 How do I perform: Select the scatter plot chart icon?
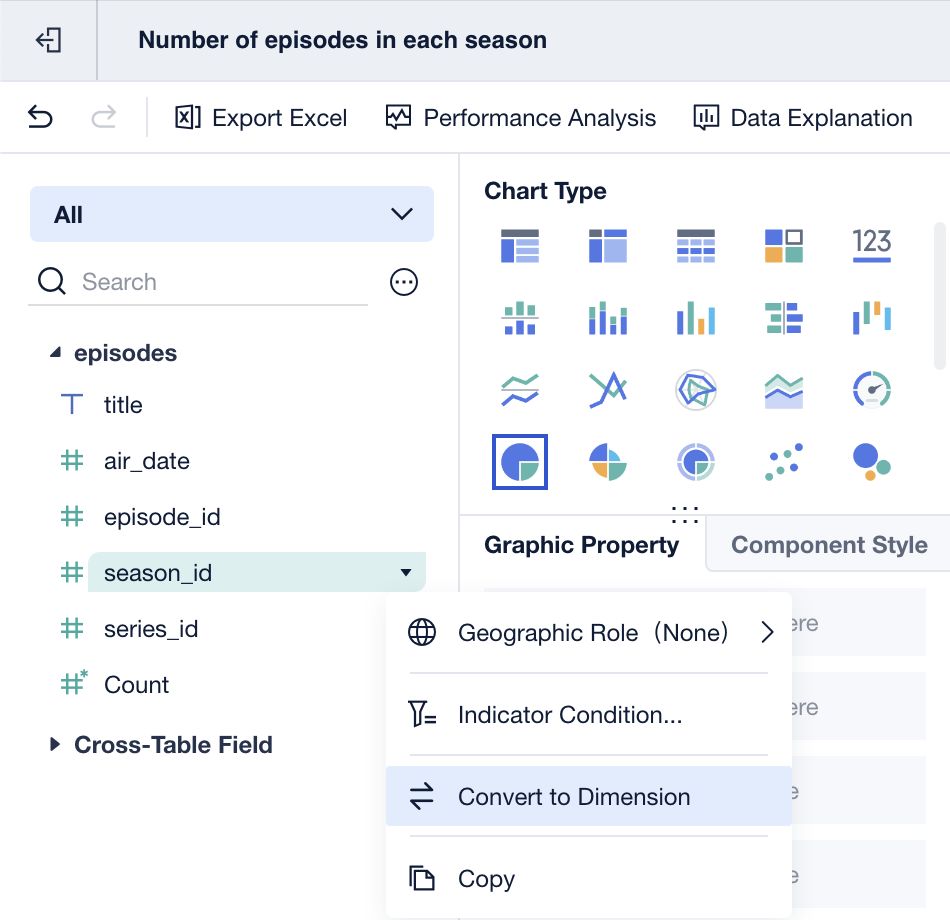coord(784,461)
